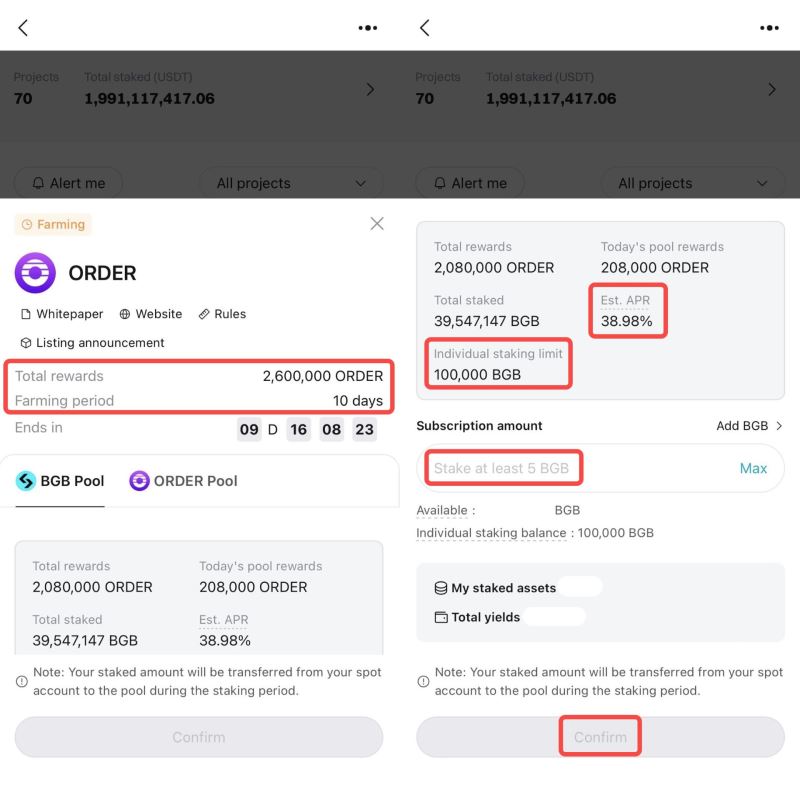The width and height of the screenshot is (800, 797).
Task: Click the BGB Pool hexagon icon
Action: coord(22,481)
